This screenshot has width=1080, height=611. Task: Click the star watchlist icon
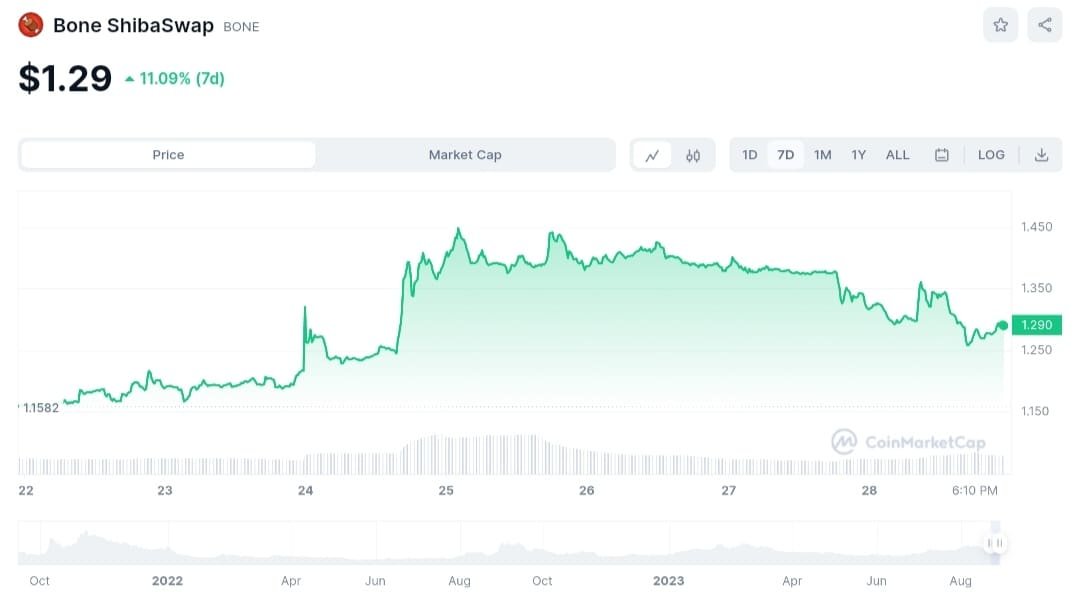(1000, 25)
